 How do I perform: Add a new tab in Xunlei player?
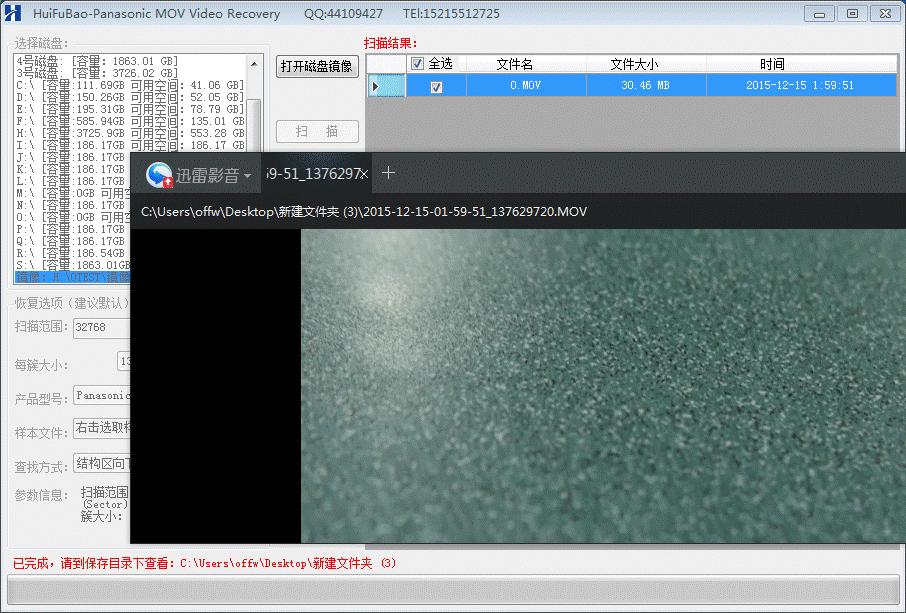click(388, 173)
